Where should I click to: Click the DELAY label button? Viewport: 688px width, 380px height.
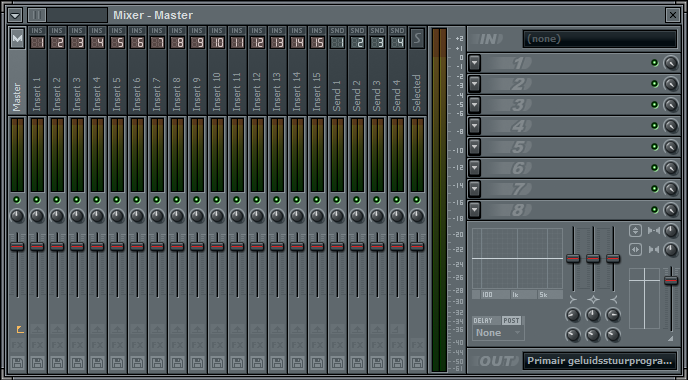(483, 321)
